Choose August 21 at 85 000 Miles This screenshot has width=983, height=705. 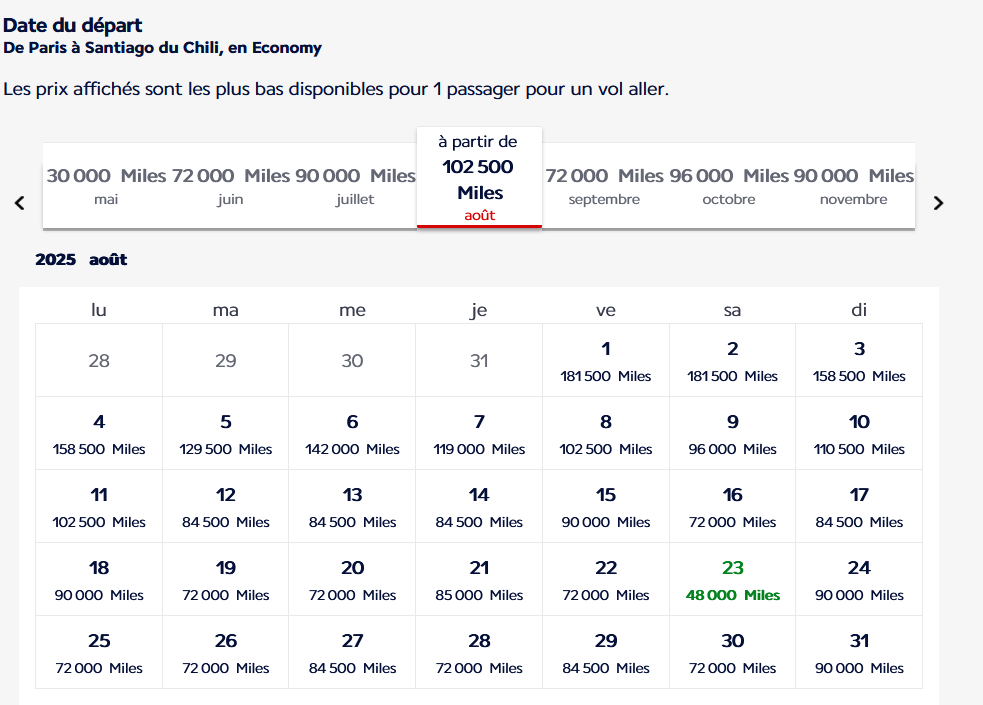pos(479,580)
